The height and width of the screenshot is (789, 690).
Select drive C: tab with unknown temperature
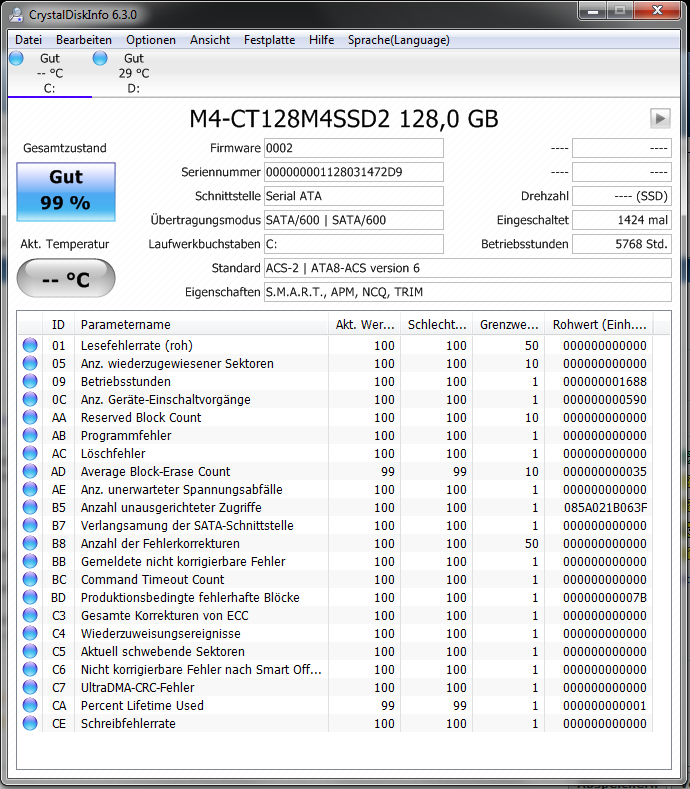(x=50, y=73)
